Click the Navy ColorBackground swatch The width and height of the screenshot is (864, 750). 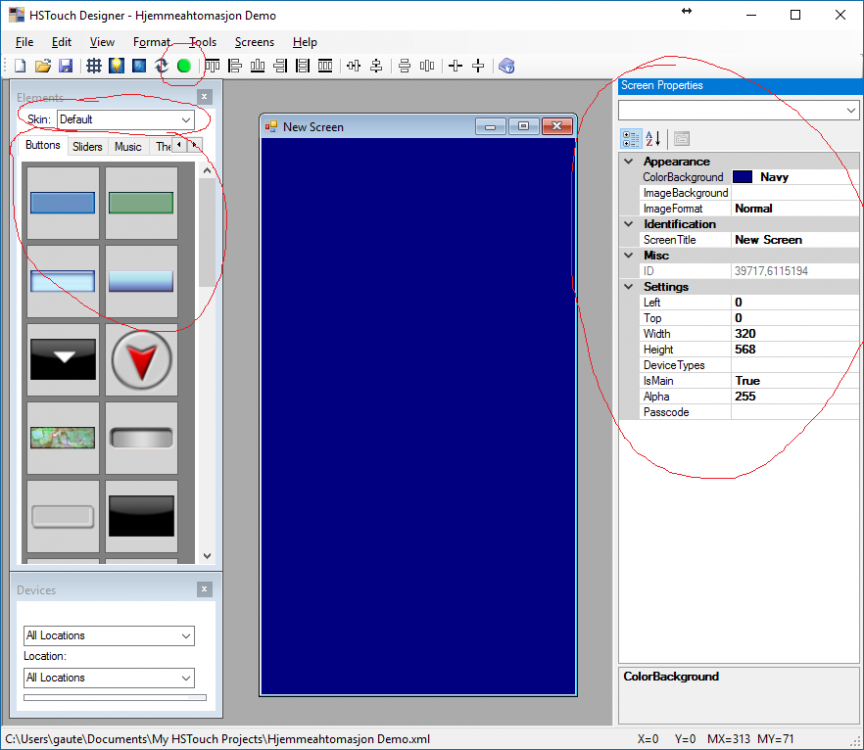point(743,177)
